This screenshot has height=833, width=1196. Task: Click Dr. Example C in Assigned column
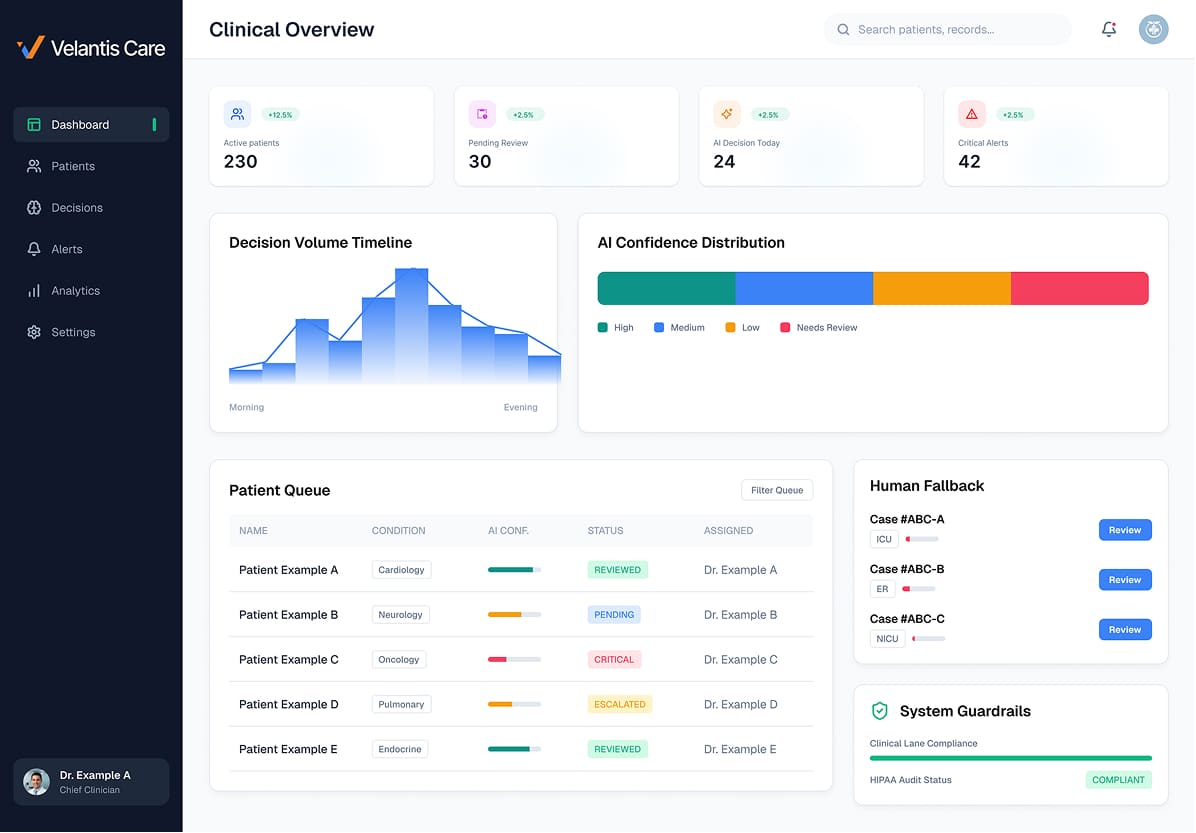pos(741,659)
